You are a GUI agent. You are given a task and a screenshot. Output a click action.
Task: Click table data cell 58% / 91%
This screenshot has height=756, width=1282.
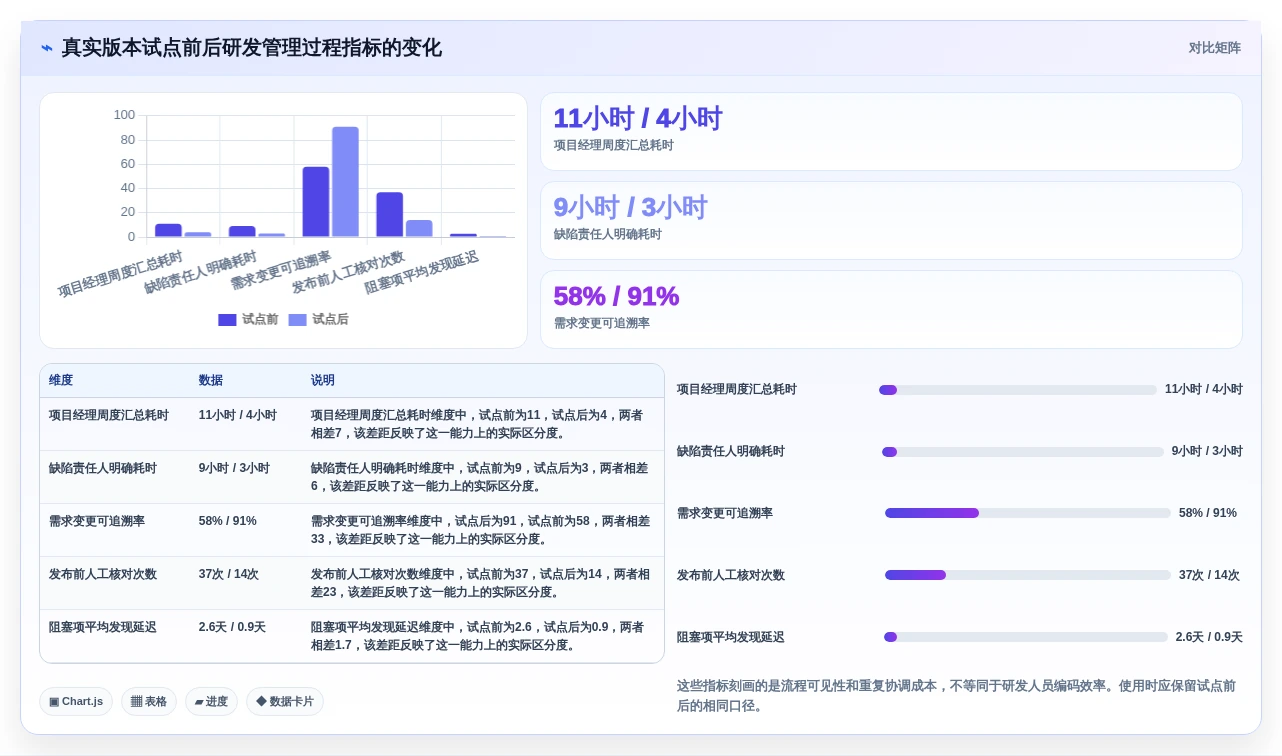click(x=228, y=521)
